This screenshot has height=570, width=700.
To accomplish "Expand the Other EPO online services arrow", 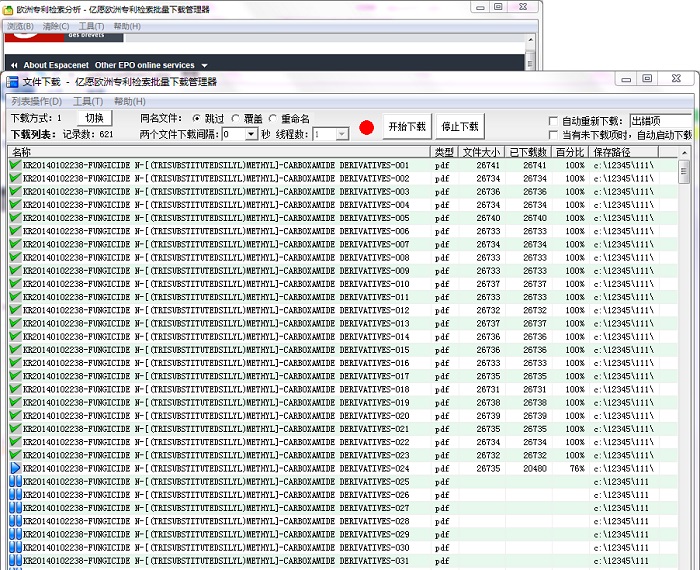I will click(204, 66).
